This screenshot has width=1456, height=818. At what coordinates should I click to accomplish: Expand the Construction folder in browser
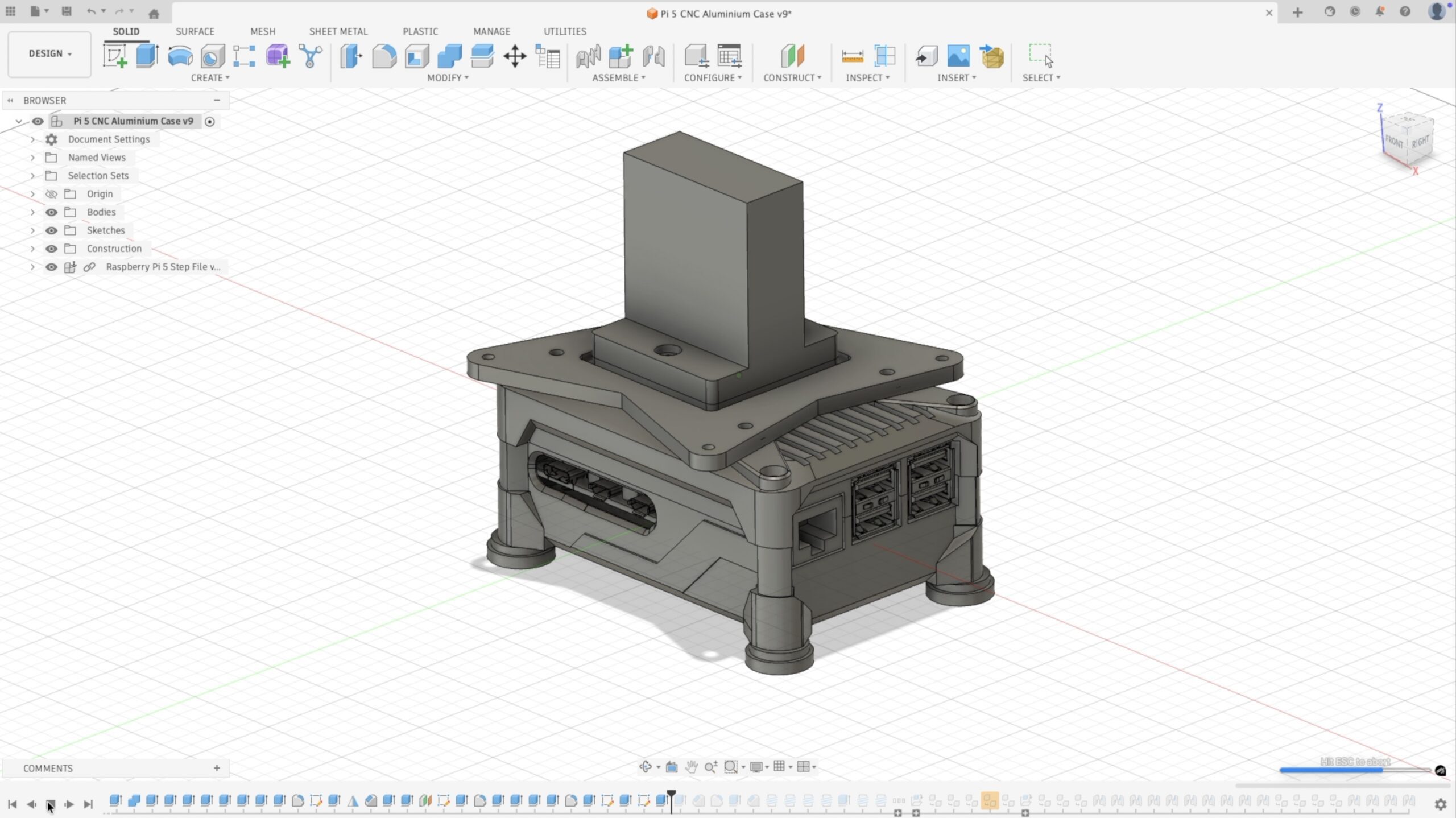point(32,249)
